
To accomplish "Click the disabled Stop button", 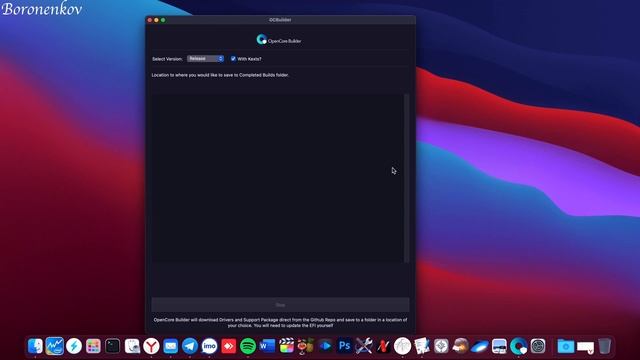I will click(280, 305).
